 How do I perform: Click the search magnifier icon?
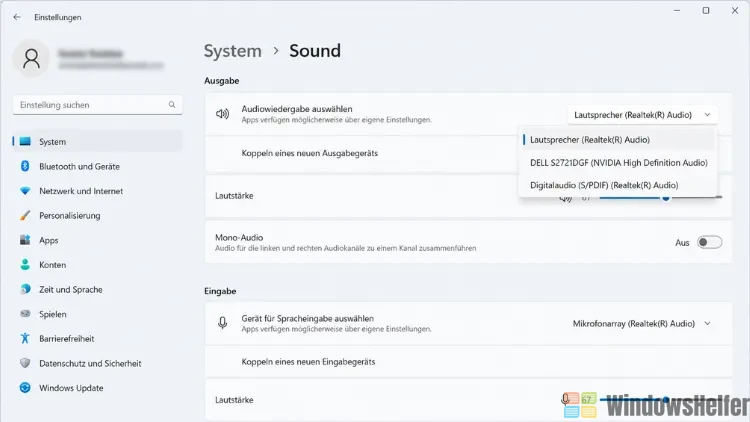(172, 105)
